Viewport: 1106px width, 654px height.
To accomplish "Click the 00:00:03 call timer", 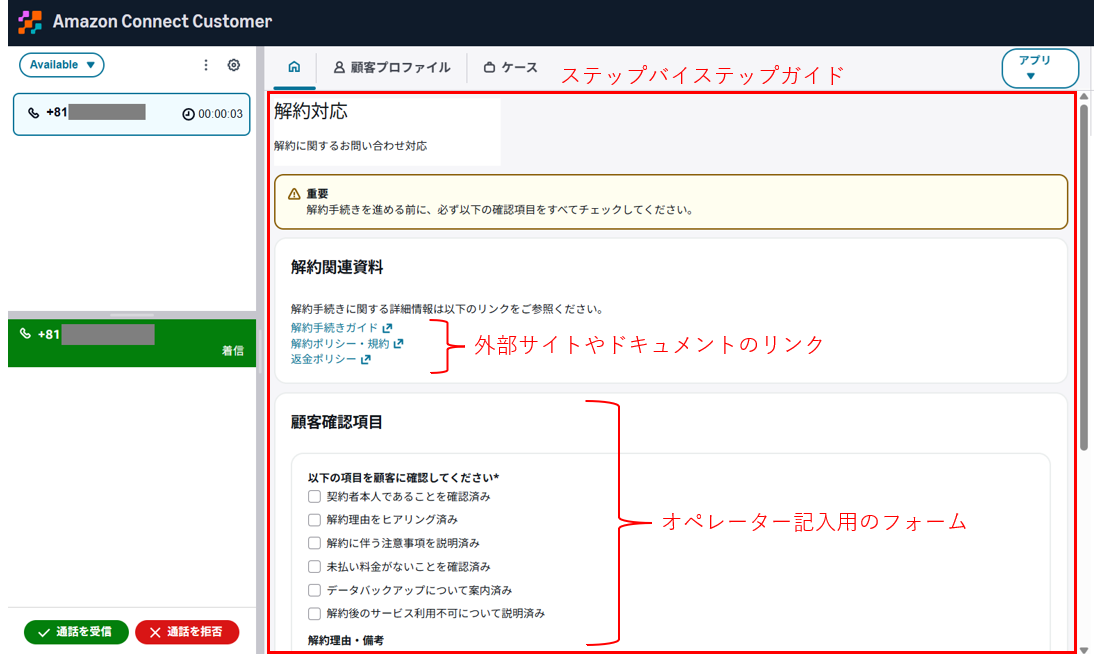I will click(220, 114).
